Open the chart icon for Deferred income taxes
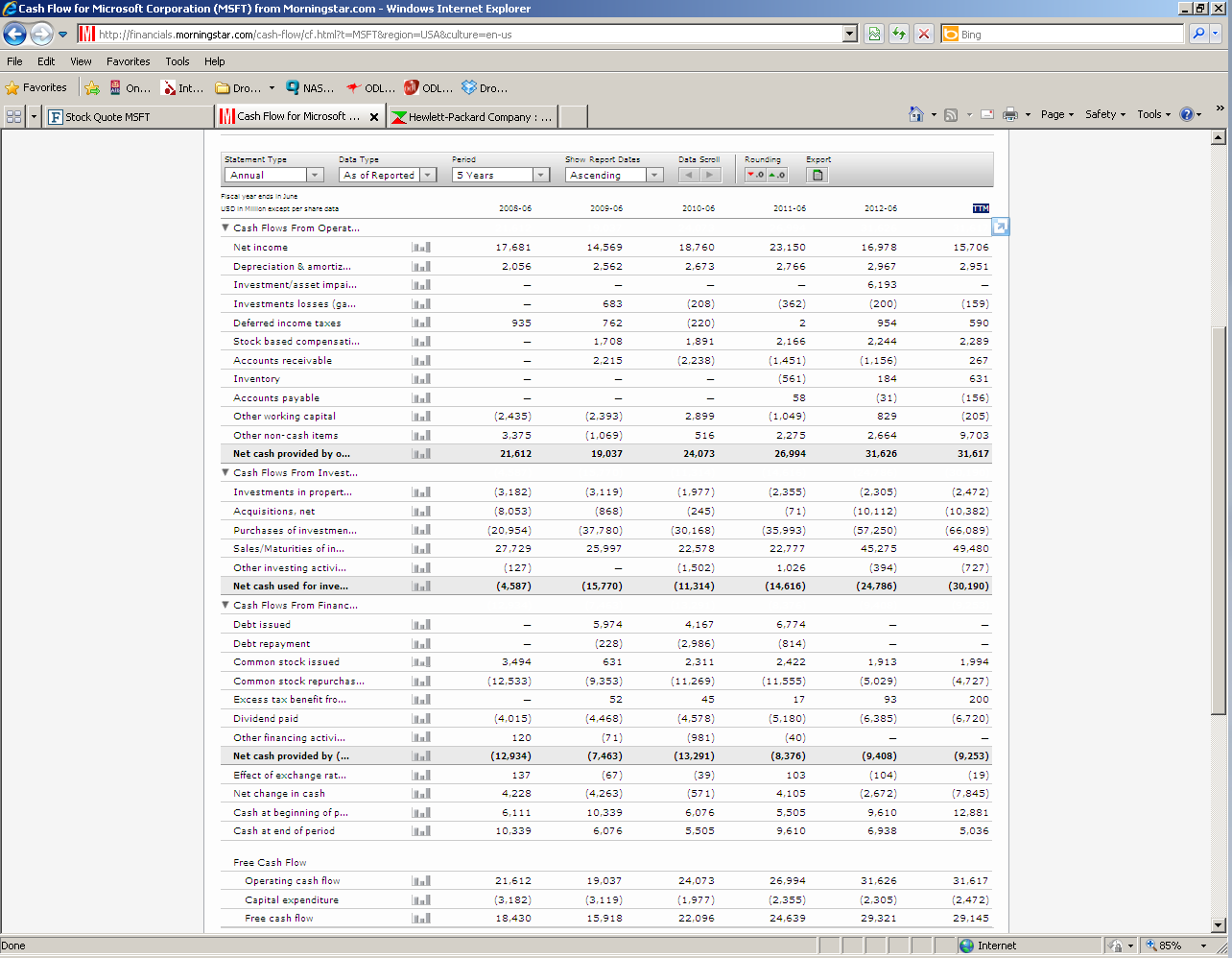The height and width of the screenshot is (958, 1232). (421, 323)
